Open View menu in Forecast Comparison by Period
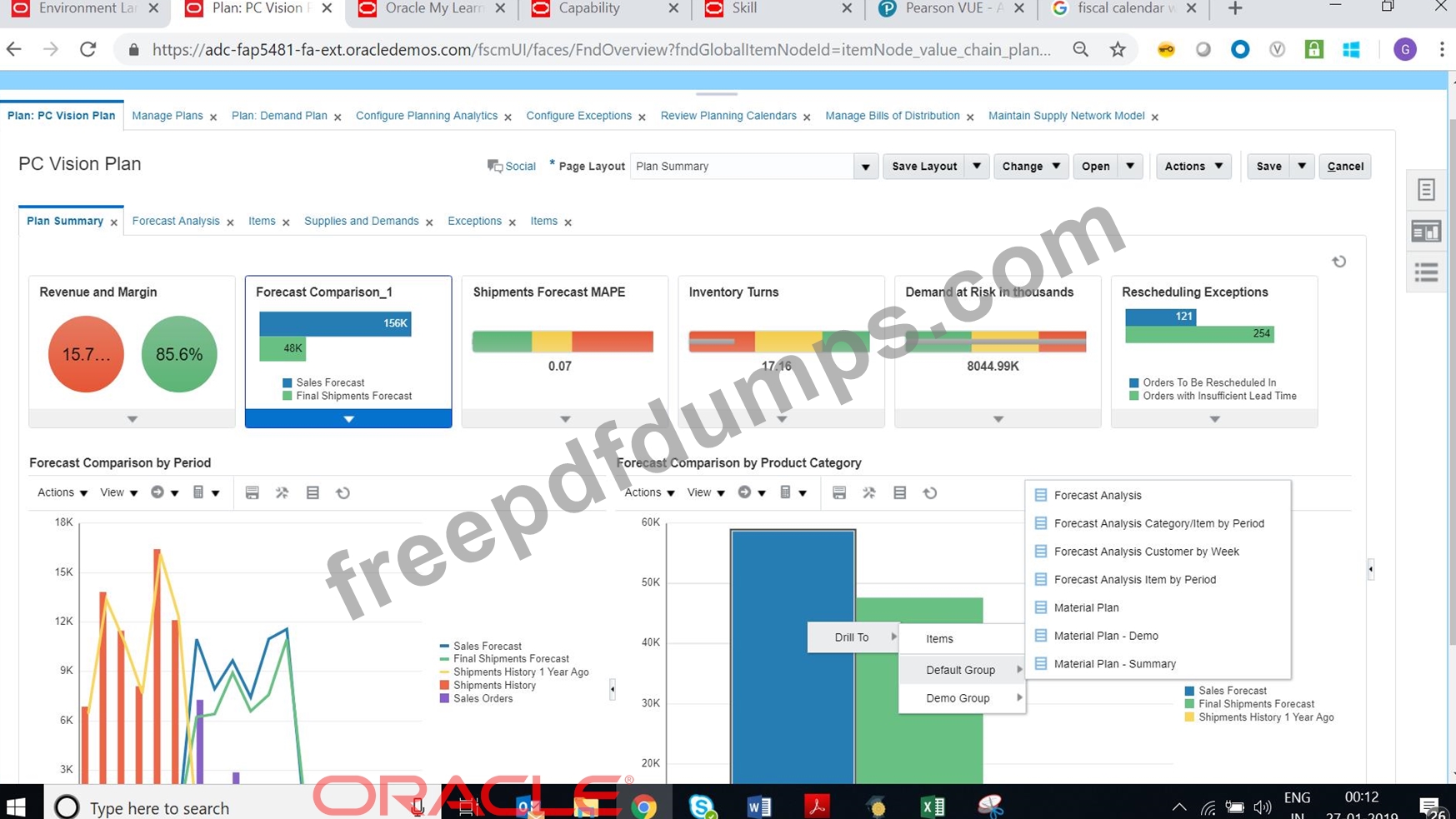This screenshot has width=1456, height=819. tap(119, 492)
